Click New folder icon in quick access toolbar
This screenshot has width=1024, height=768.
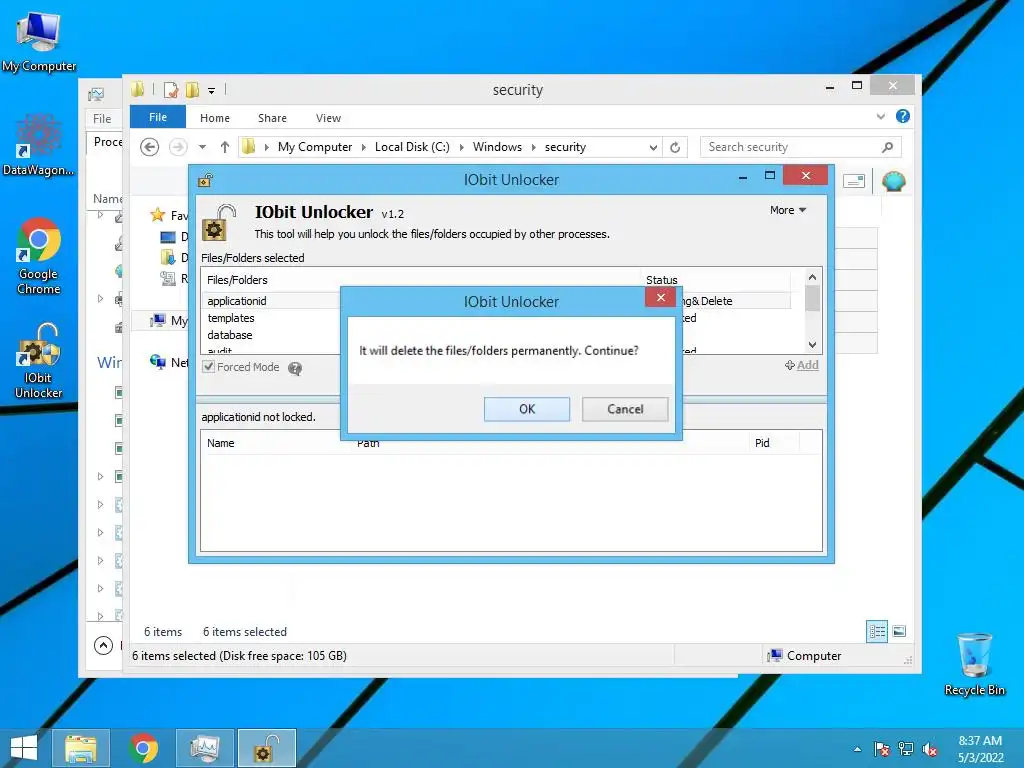[x=193, y=89]
